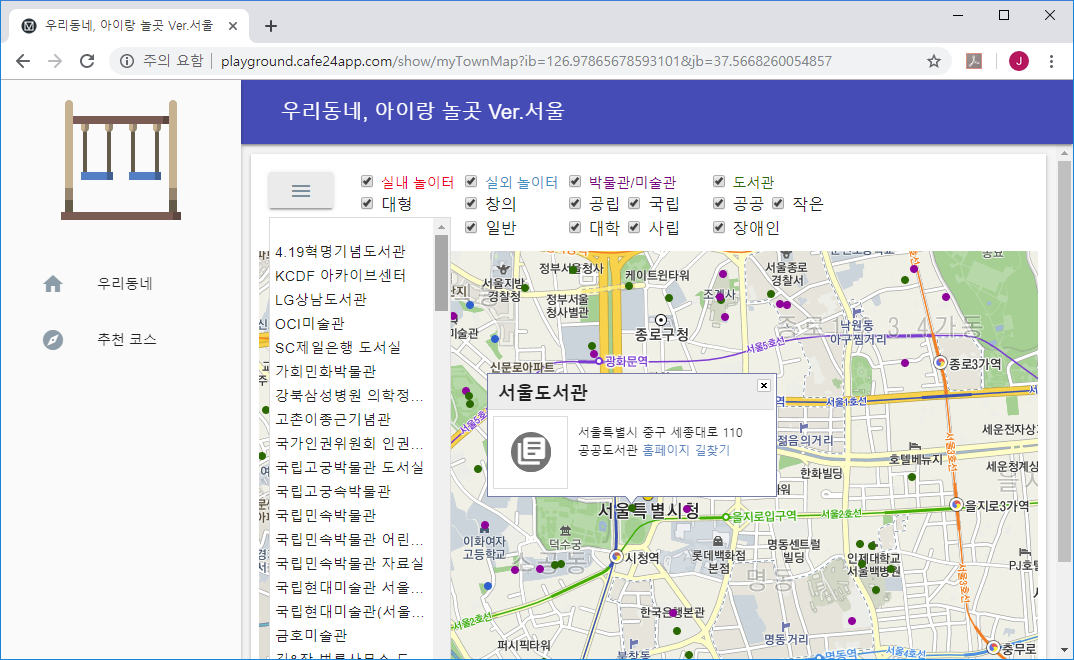Toggle the 공공 checkbox
Image resolution: width=1074 pixels, height=660 pixels.
(719, 203)
